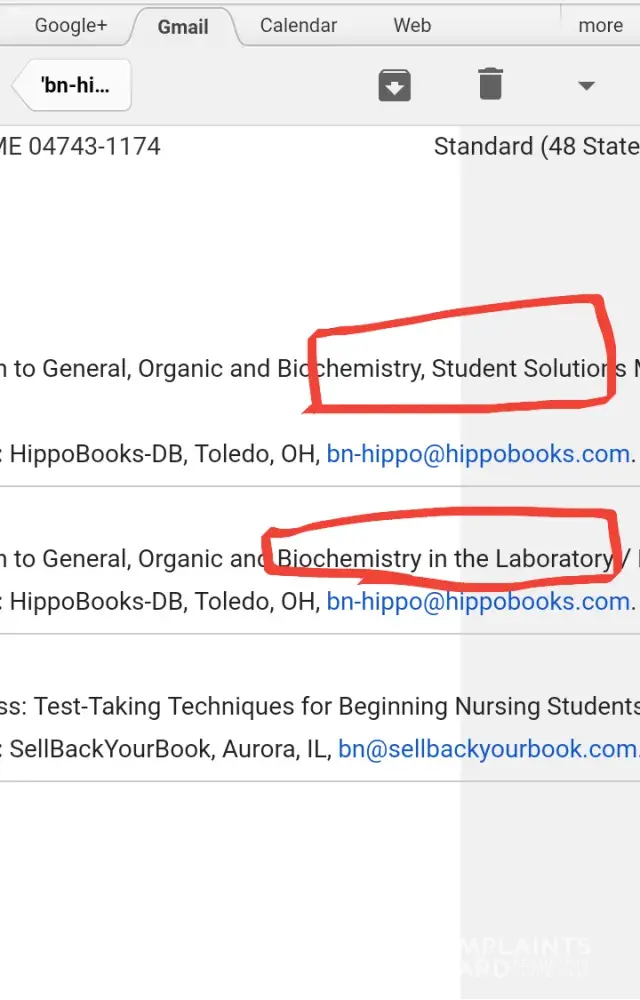Image resolution: width=640 pixels, height=1000 pixels.
Task: Open the more-actions dropdown arrow
Action: click(587, 86)
